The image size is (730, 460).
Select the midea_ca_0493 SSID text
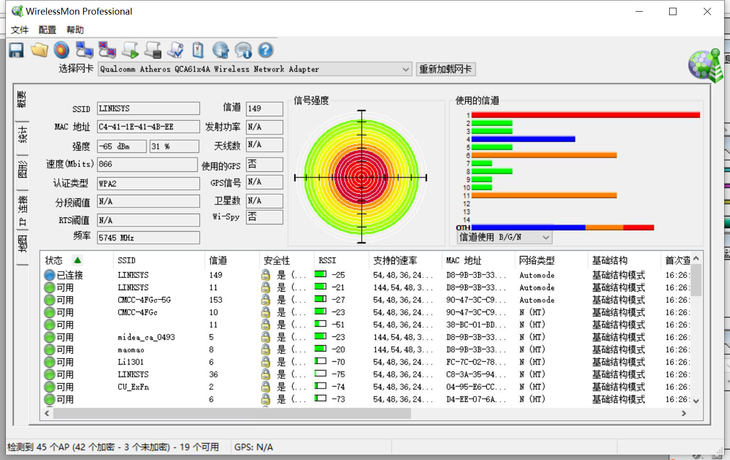pyautogui.click(x=146, y=337)
